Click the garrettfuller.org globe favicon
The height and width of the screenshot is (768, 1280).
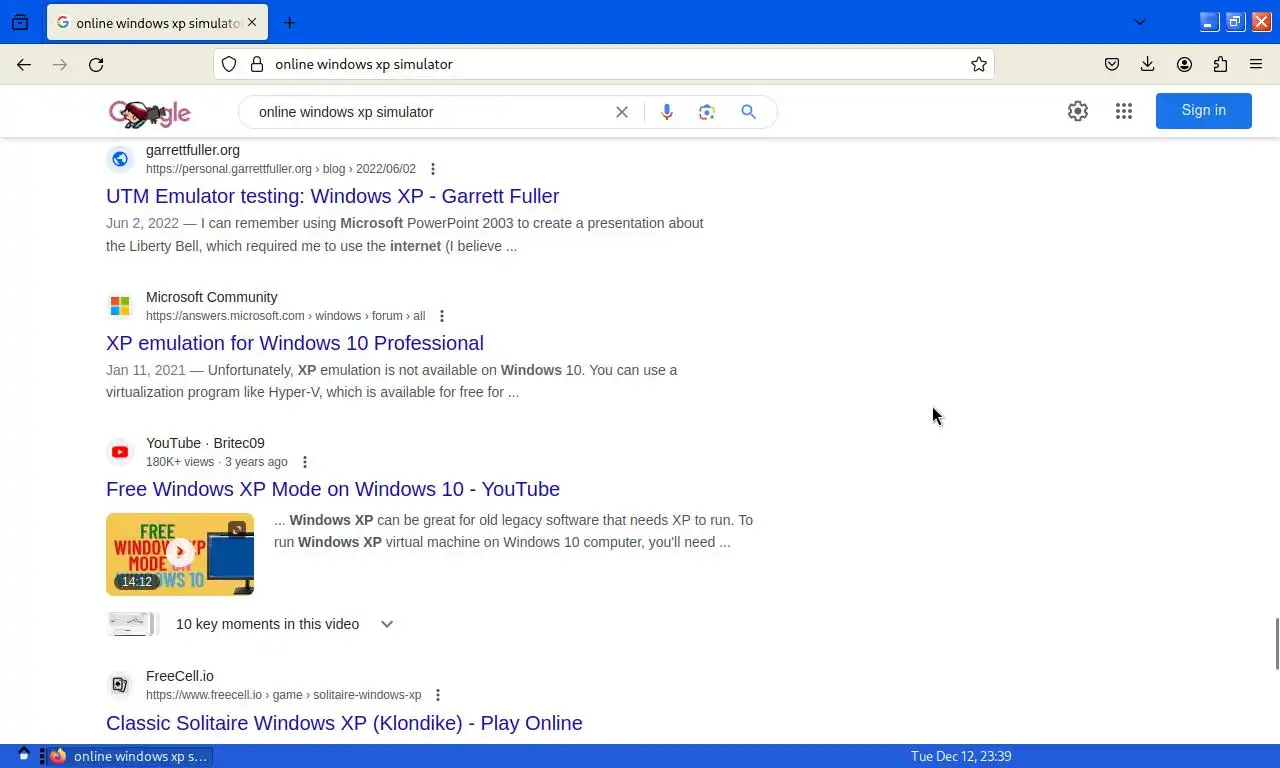click(120, 159)
